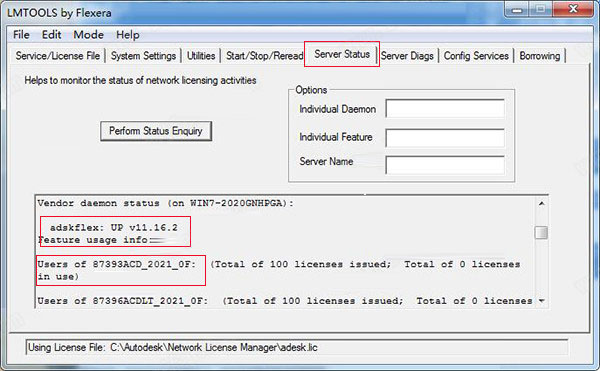Open the File menu
The width and height of the screenshot is (600, 371).
coord(21,35)
